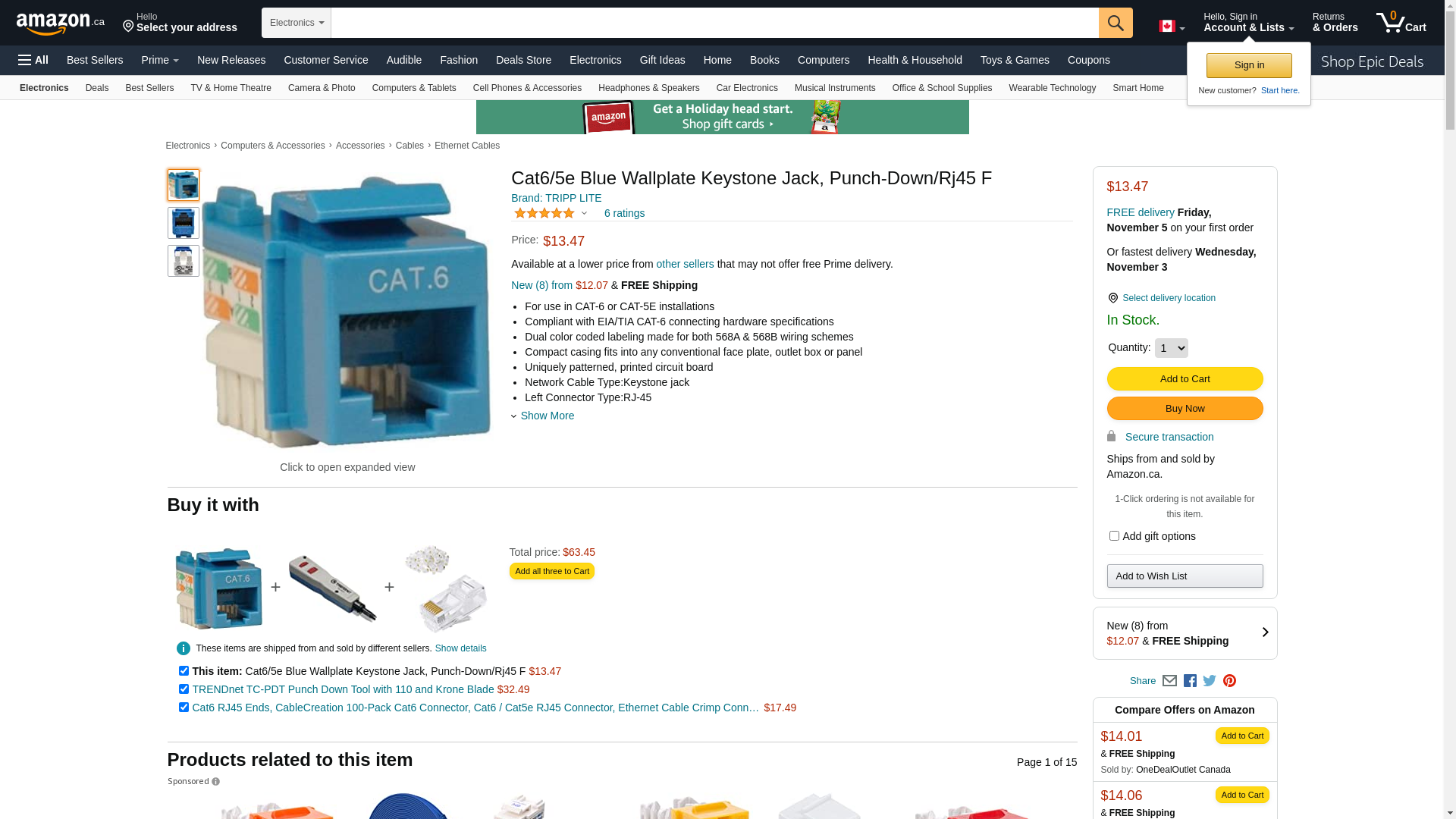Open the Electronics search category dropdown
This screenshot has width=1456, height=819.
(297, 23)
